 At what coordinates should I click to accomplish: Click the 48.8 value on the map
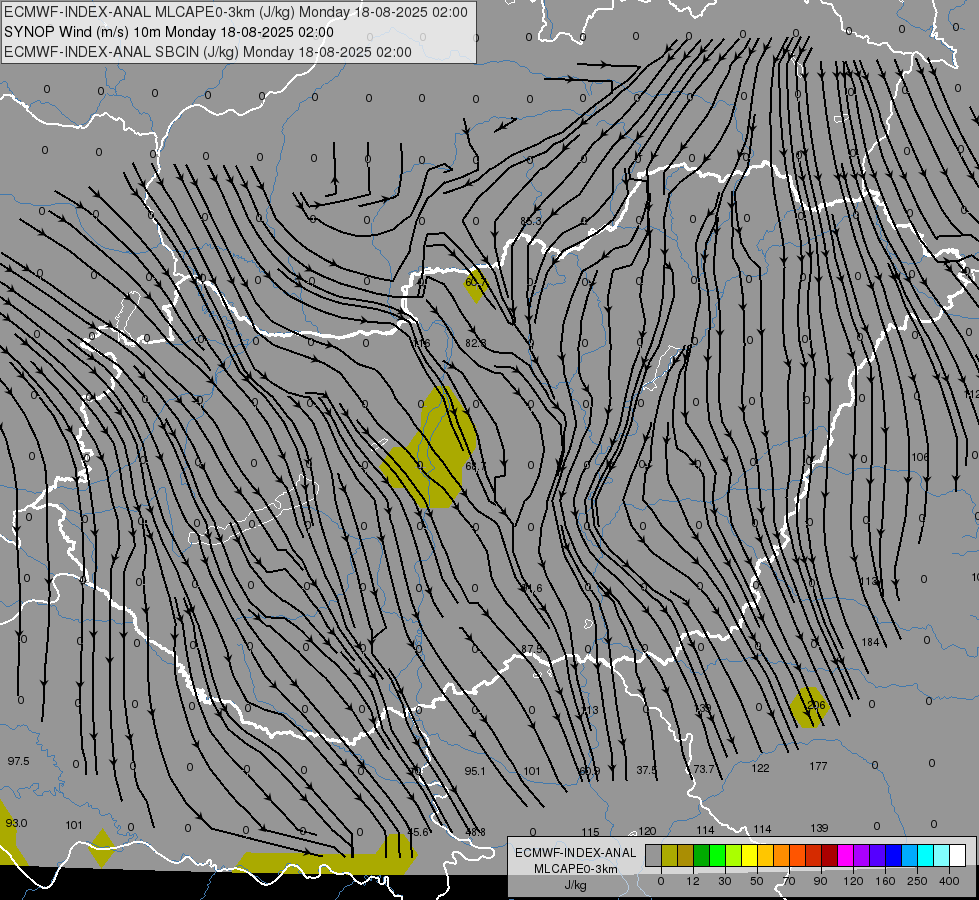coord(476,832)
